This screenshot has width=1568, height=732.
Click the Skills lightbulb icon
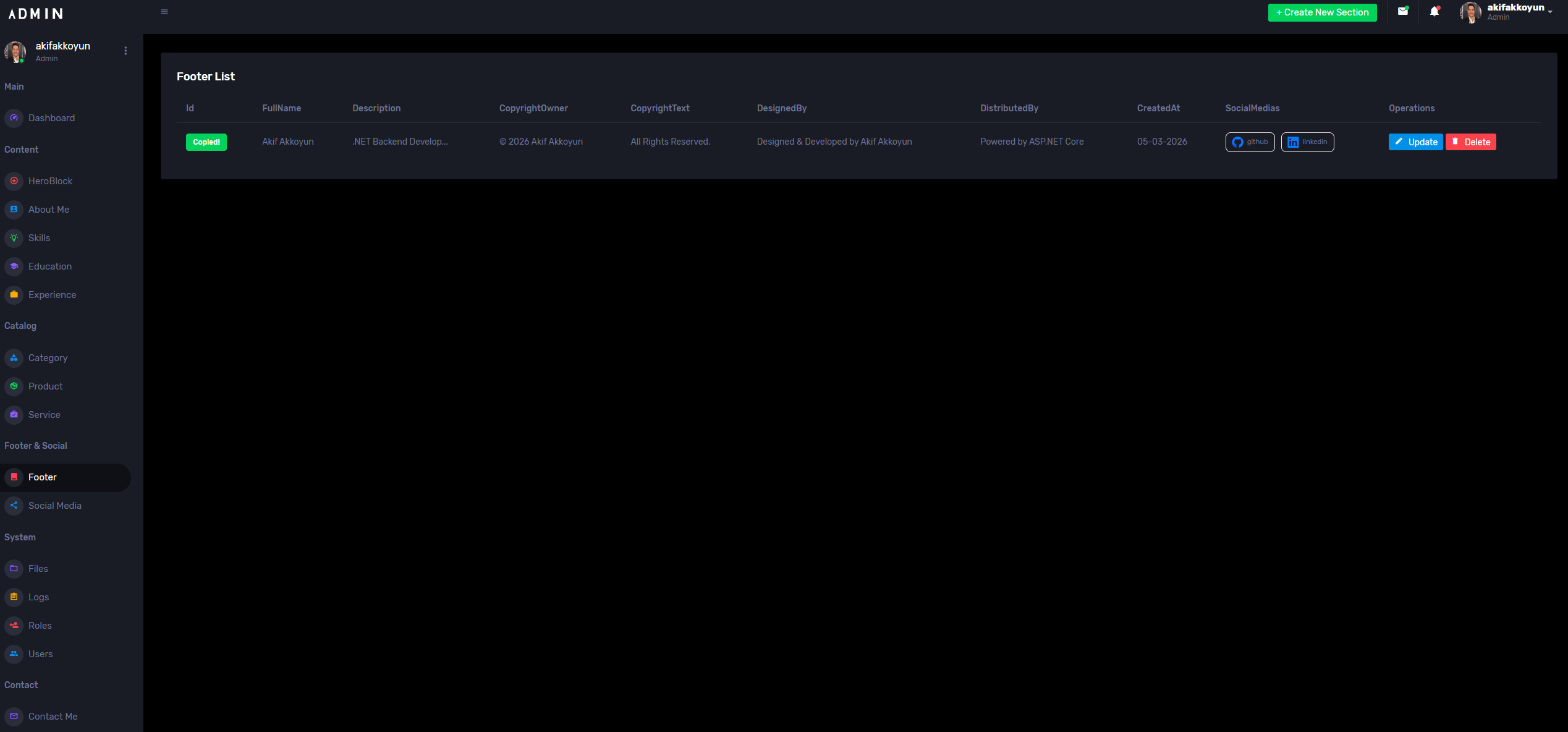pyautogui.click(x=14, y=238)
